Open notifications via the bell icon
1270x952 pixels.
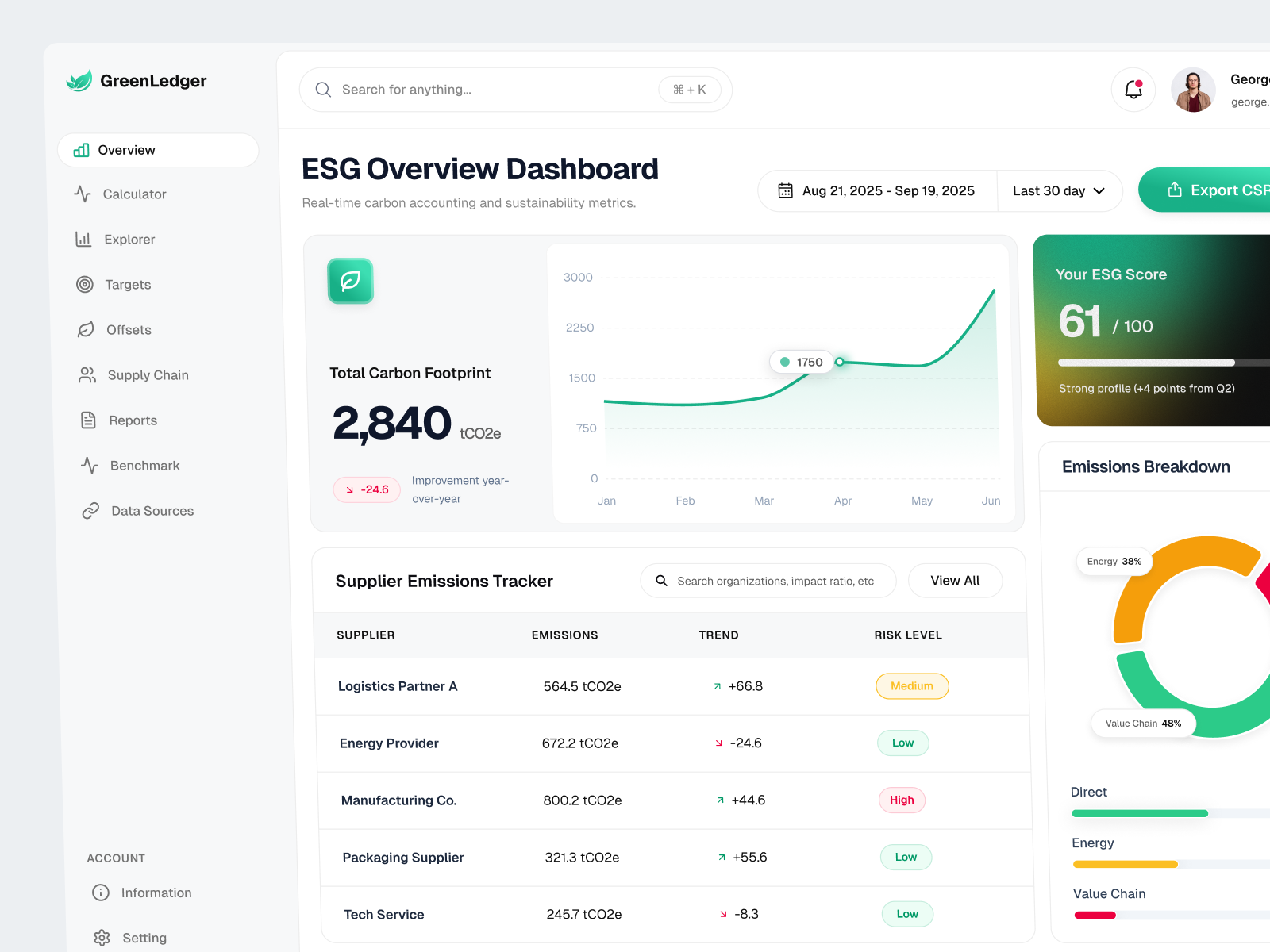point(1133,90)
